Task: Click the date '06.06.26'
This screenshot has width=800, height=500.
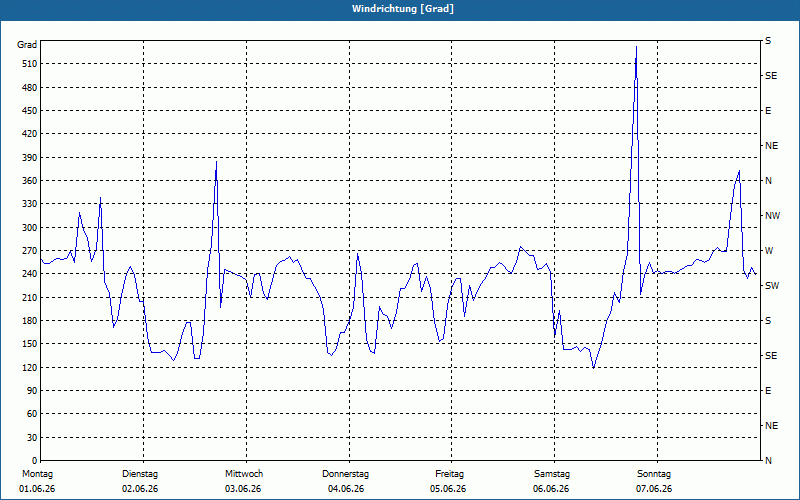Action: tap(551, 489)
